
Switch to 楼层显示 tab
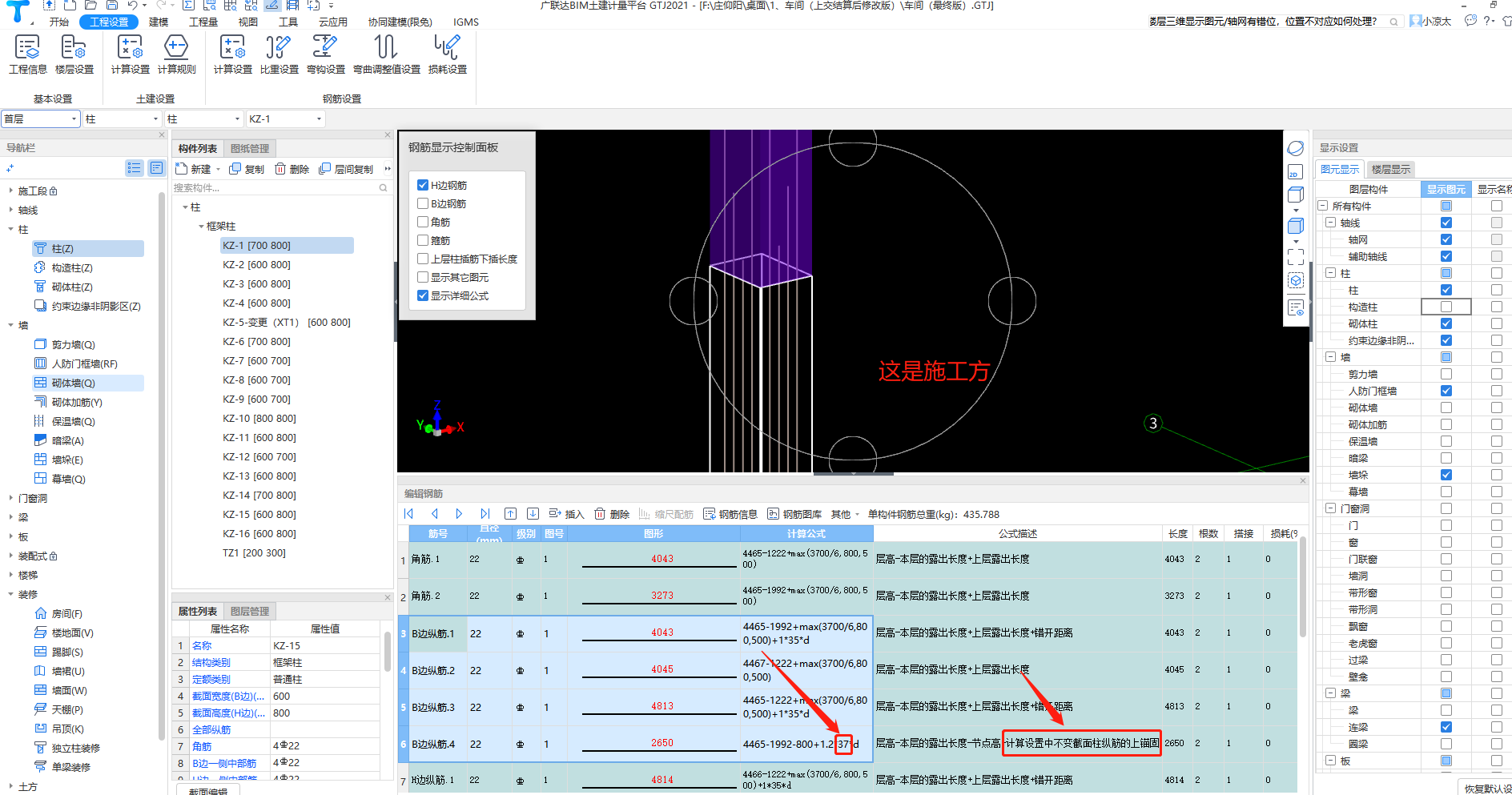[1391, 169]
